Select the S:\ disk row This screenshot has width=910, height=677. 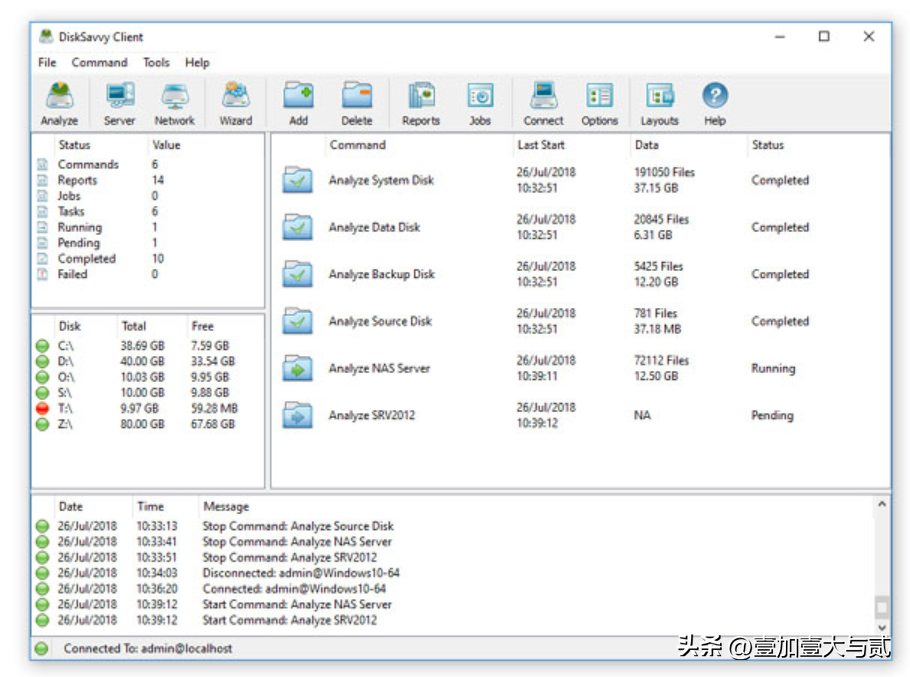[x=148, y=393]
